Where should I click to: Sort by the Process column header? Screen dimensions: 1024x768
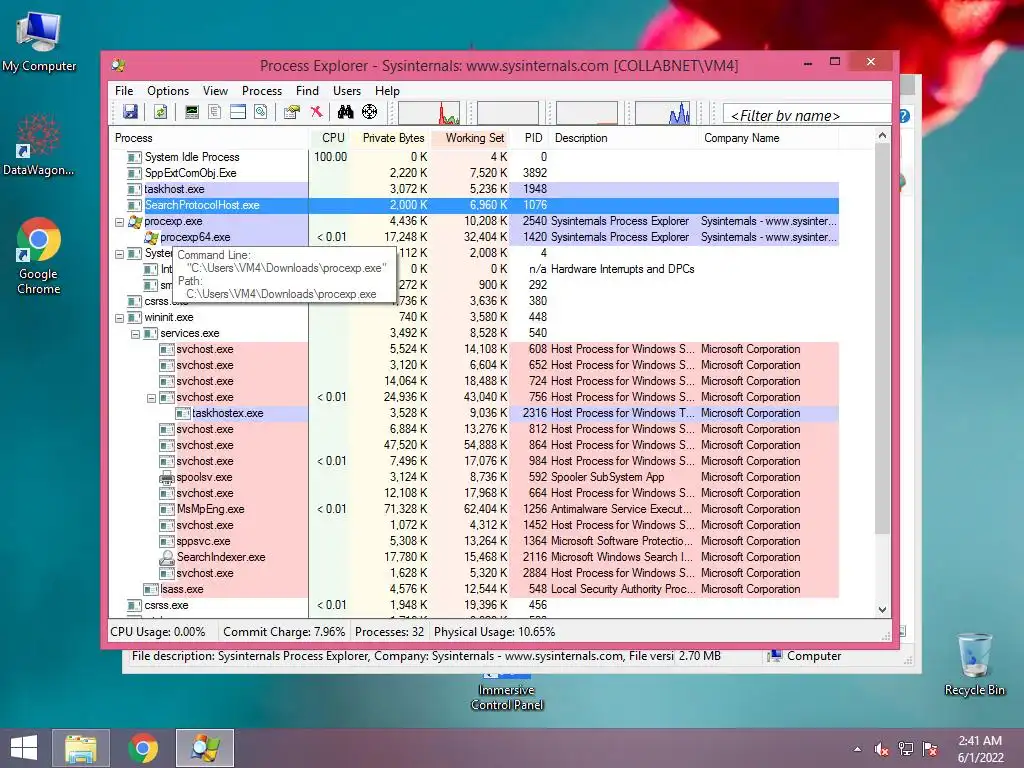pos(209,138)
